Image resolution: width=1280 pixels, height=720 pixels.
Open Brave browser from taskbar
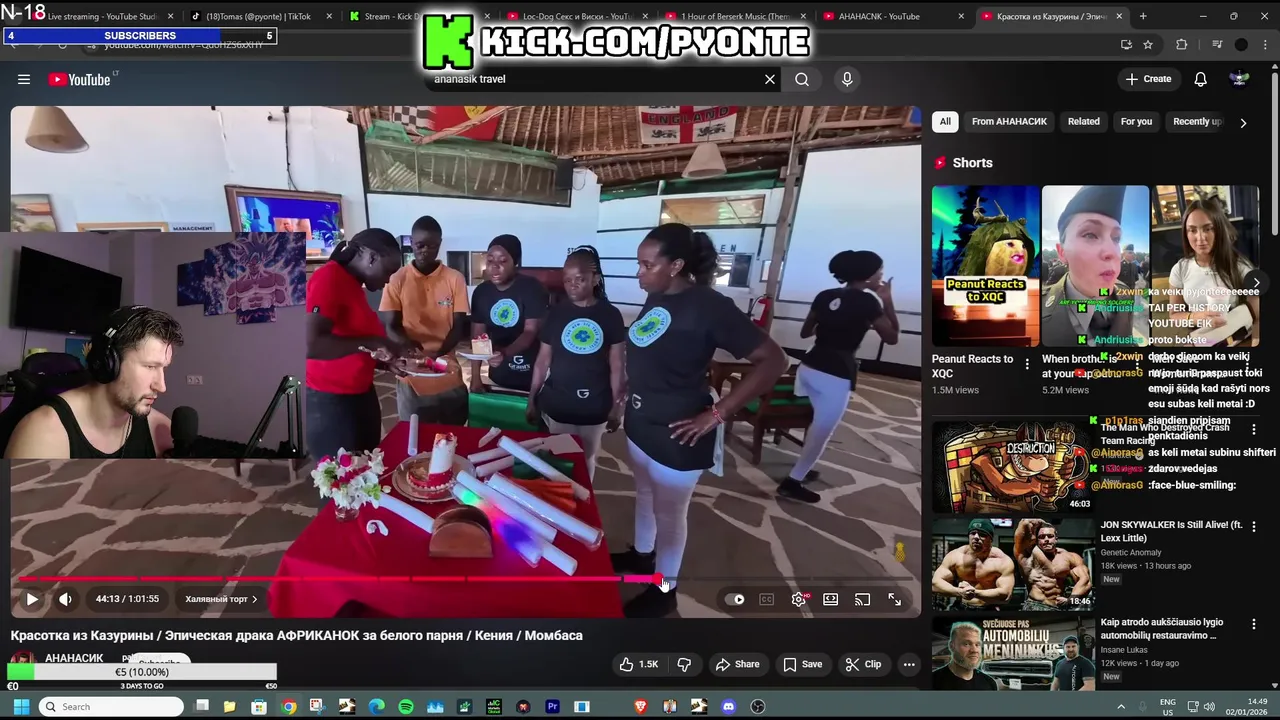[641, 707]
